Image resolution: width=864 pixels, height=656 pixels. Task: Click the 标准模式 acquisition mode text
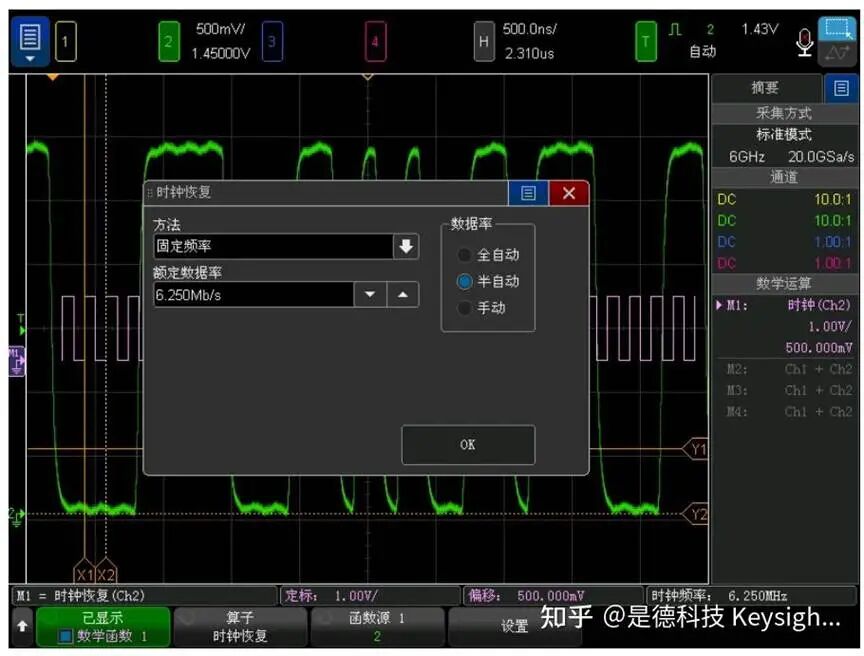pos(784,134)
